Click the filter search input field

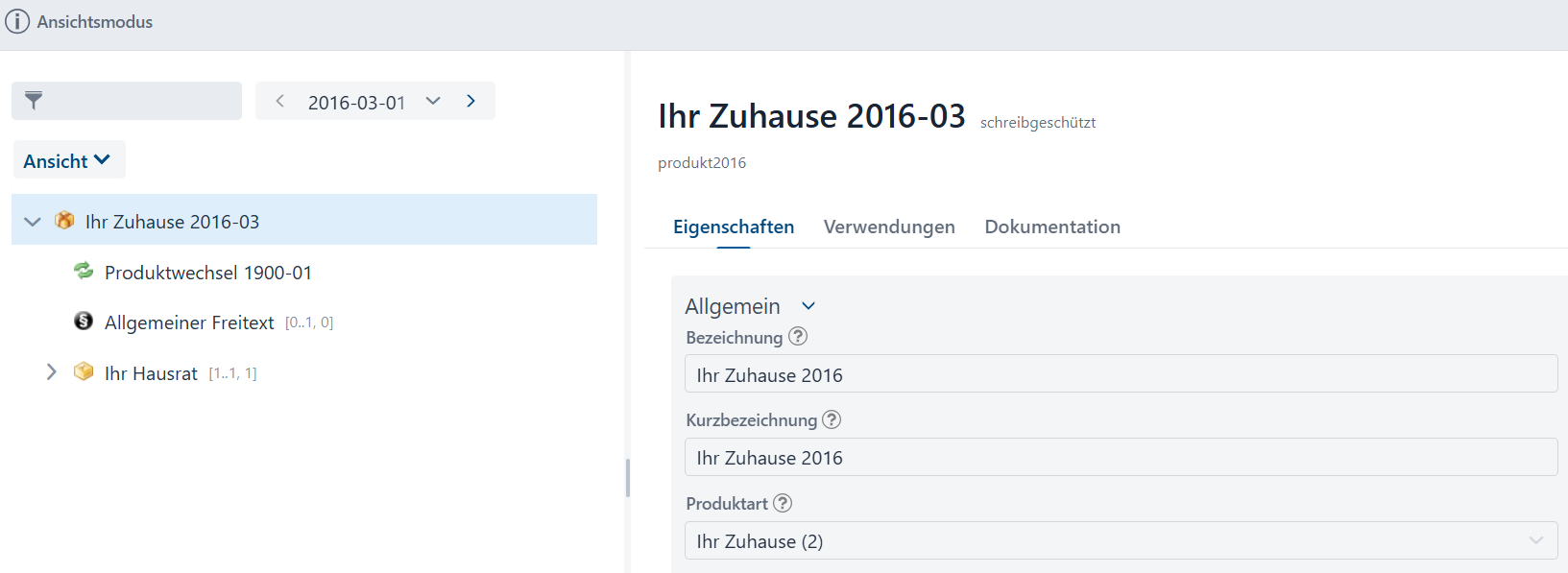(x=127, y=101)
